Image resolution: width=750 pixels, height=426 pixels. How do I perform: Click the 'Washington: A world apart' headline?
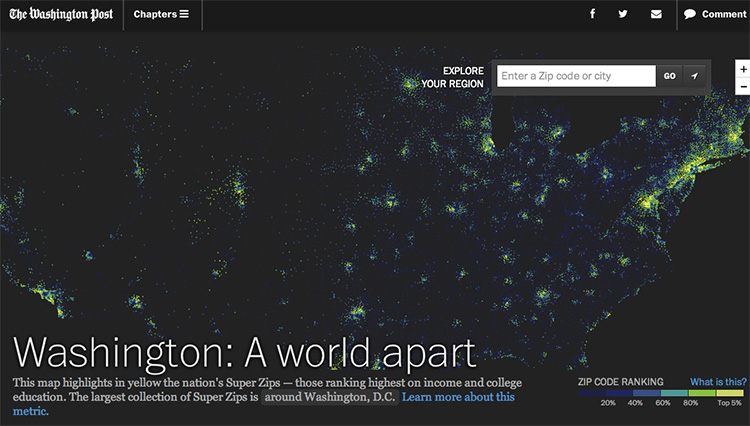pyautogui.click(x=245, y=352)
